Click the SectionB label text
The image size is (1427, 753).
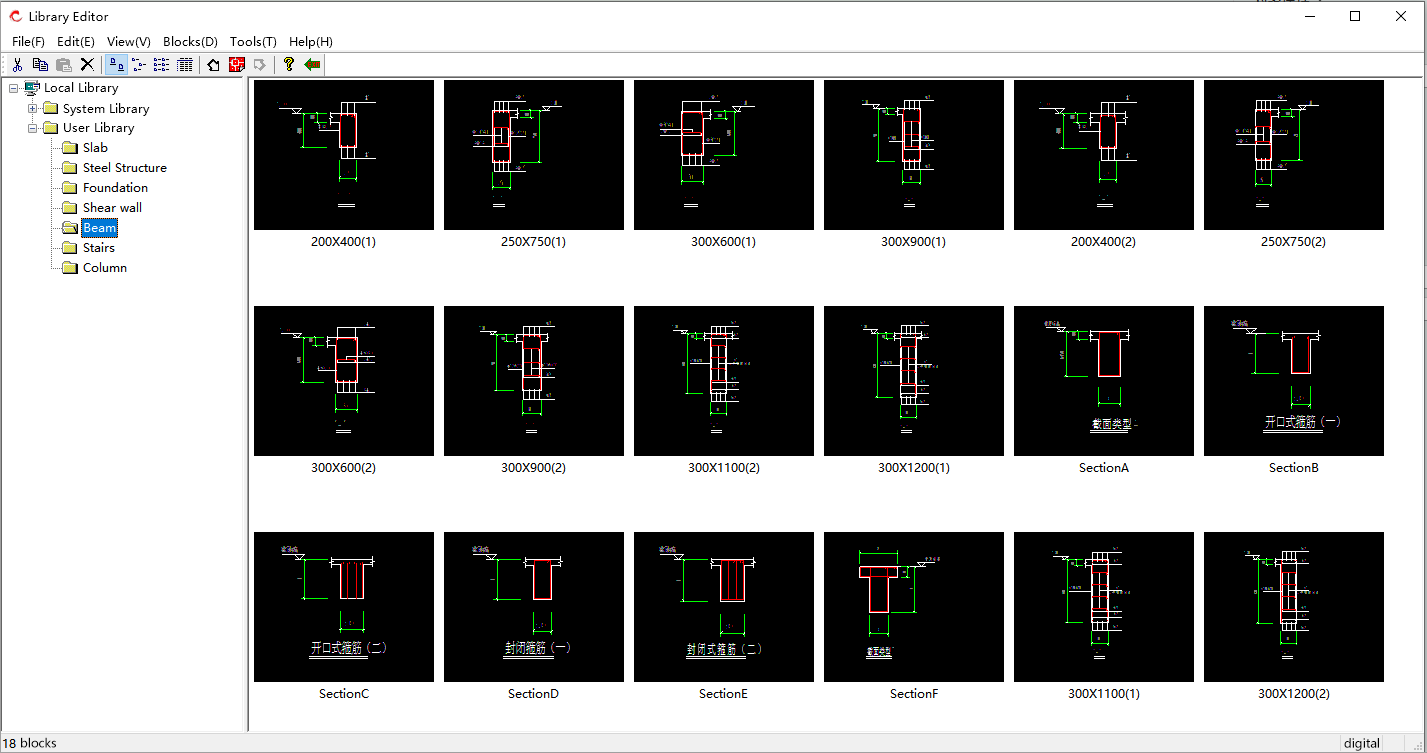(x=1294, y=468)
